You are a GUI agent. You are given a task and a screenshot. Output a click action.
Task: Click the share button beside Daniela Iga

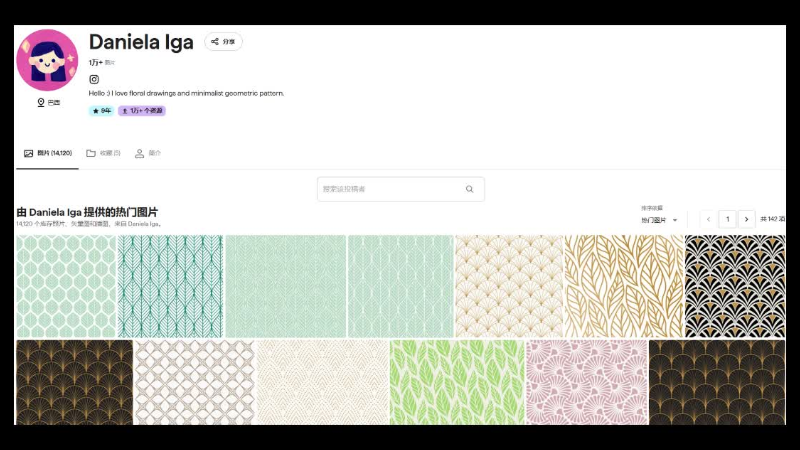tap(223, 42)
